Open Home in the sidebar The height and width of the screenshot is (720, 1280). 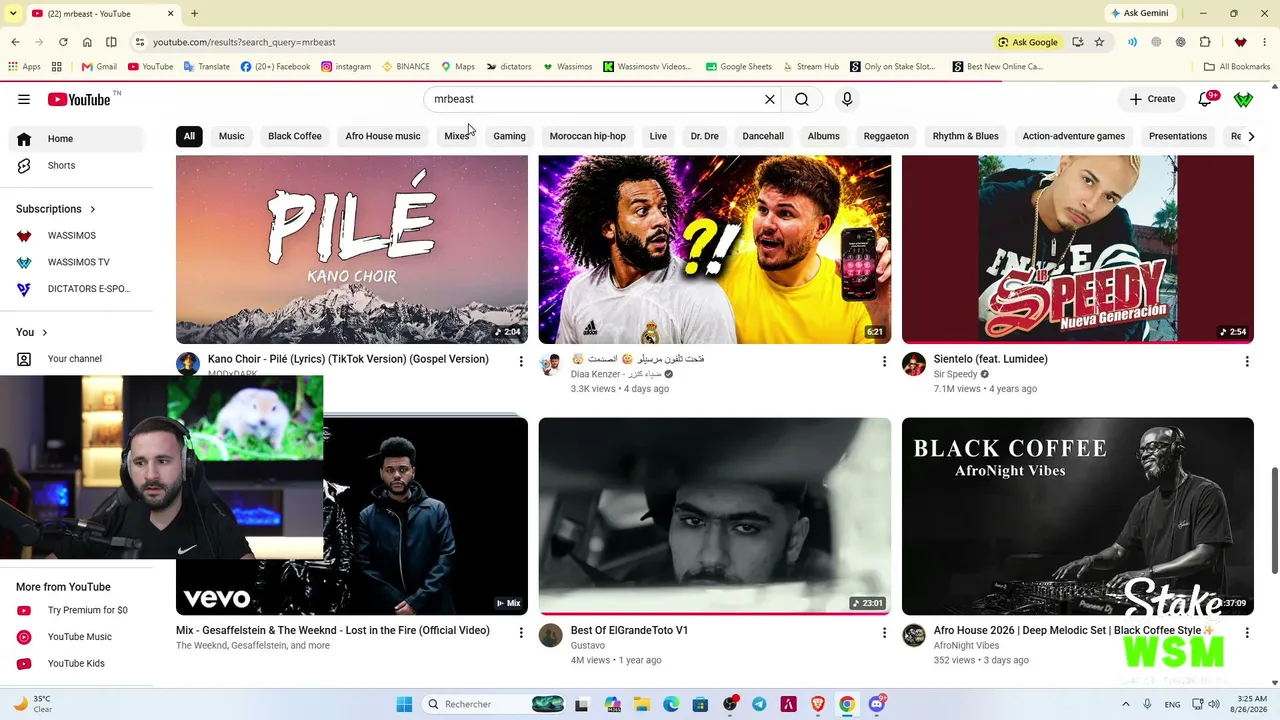[x=78, y=139]
